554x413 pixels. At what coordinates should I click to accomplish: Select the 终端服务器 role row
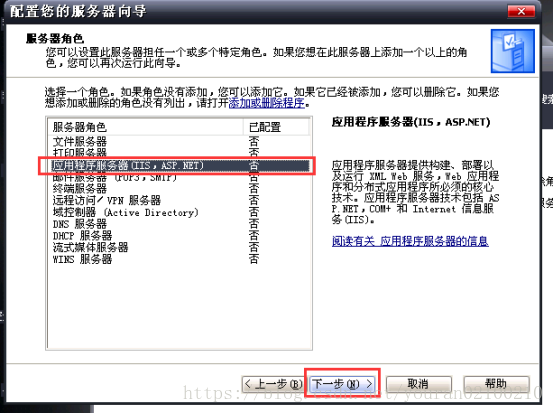(x=179, y=189)
